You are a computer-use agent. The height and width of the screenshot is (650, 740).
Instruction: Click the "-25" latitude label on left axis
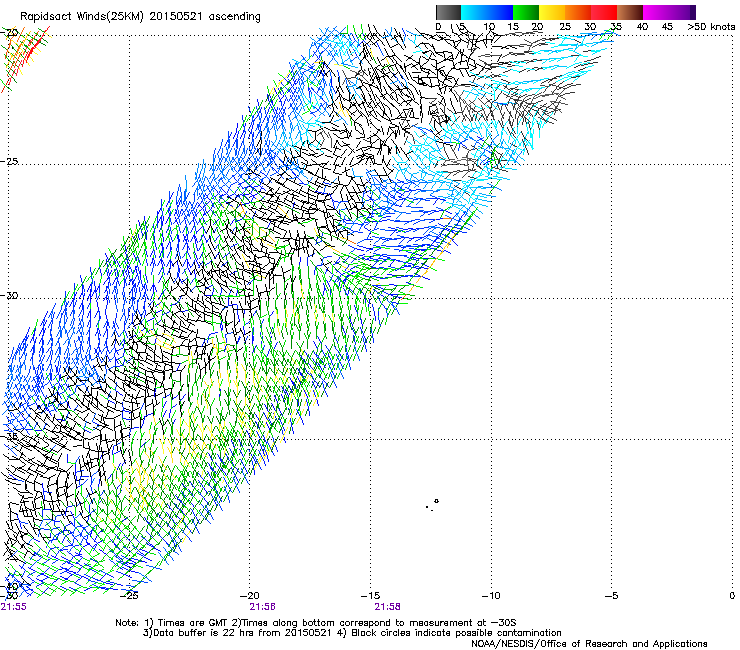[9, 161]
